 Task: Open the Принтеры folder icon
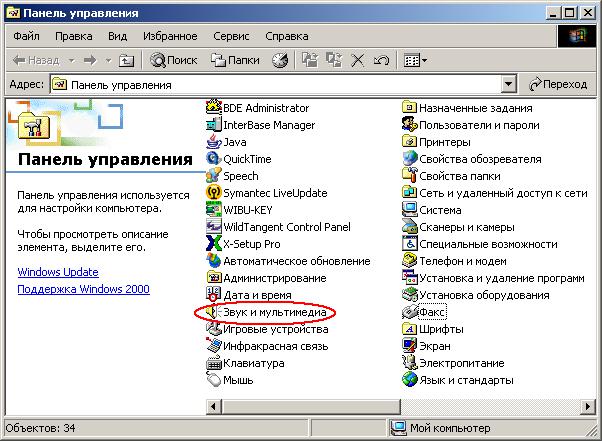coord(410,142)
